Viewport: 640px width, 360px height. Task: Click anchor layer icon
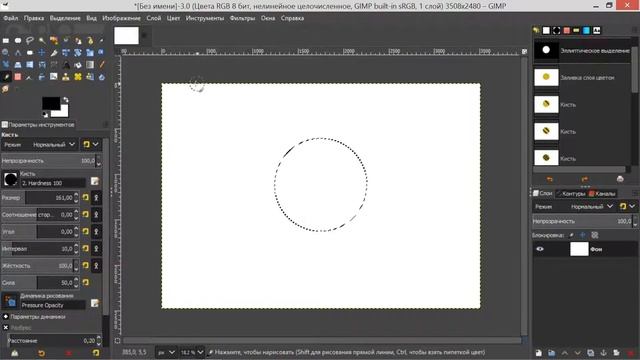coord(604,353)
